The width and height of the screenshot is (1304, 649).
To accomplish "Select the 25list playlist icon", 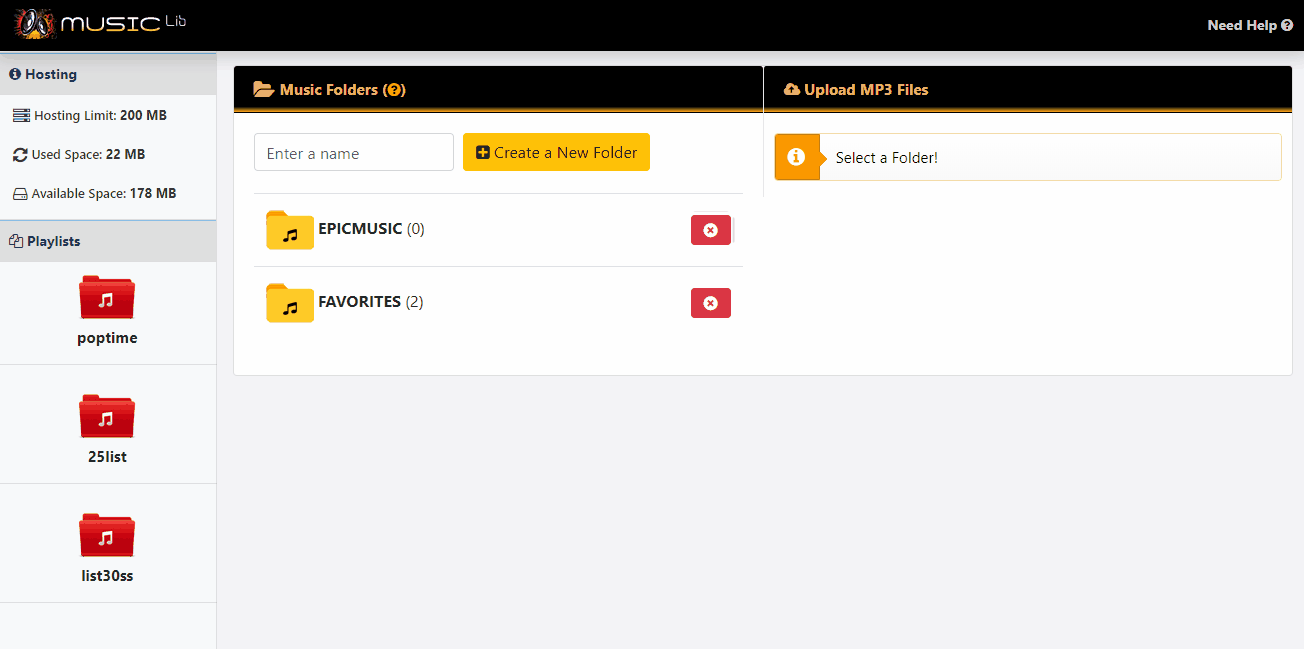I will coord(107,416).
